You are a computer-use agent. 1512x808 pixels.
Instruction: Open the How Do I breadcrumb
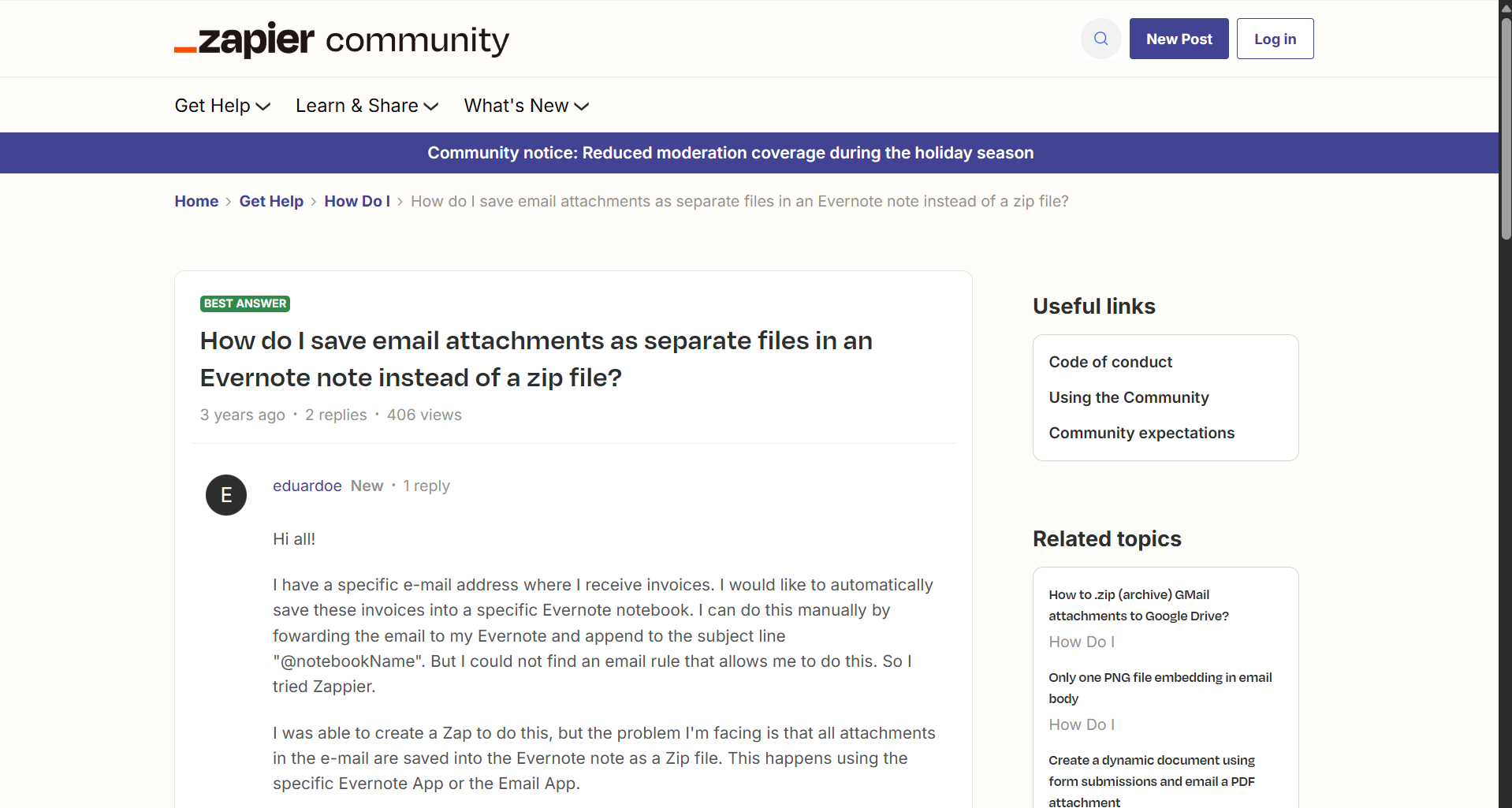tap(356, 201)
